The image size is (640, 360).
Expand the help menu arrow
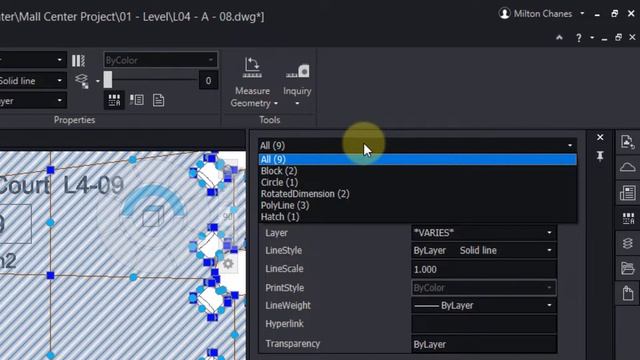coord(592,38)
